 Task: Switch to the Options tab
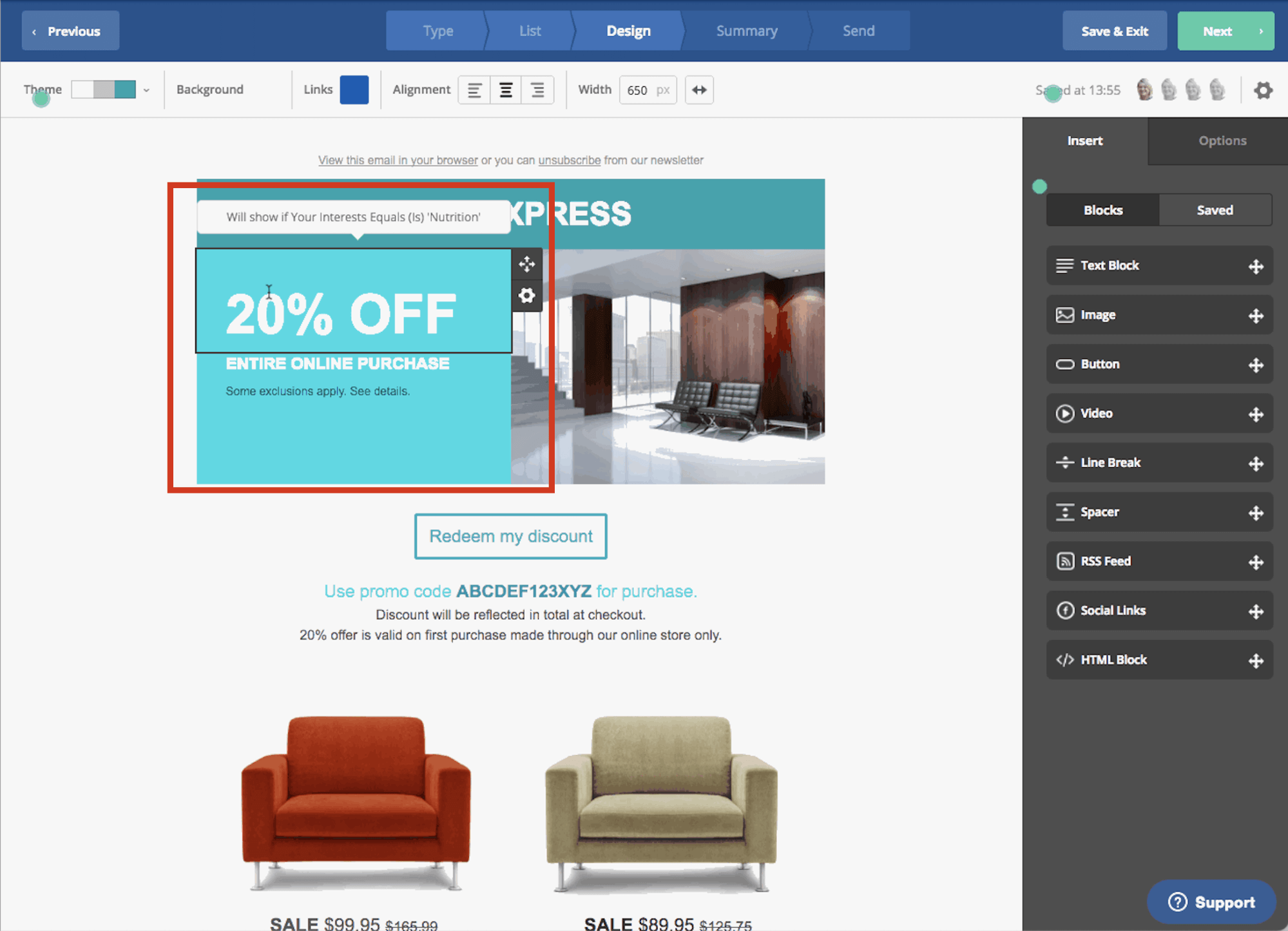point(1222,140)
